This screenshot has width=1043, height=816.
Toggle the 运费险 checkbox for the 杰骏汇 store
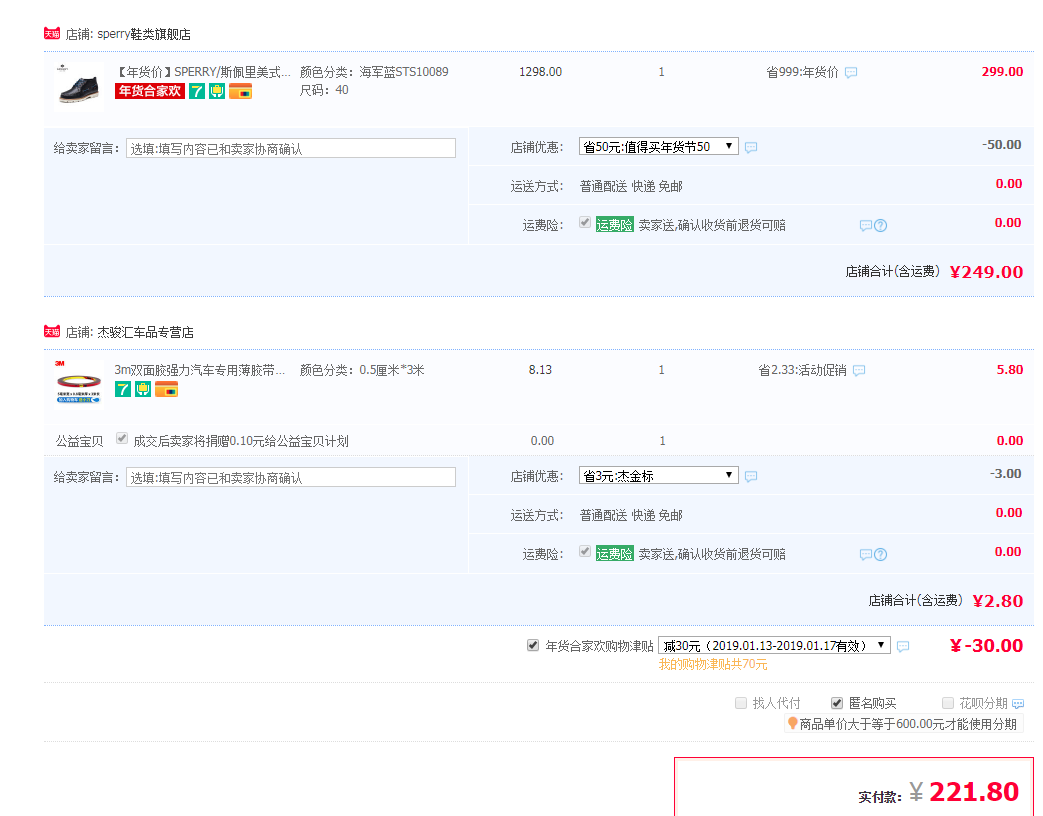(585, 551)
